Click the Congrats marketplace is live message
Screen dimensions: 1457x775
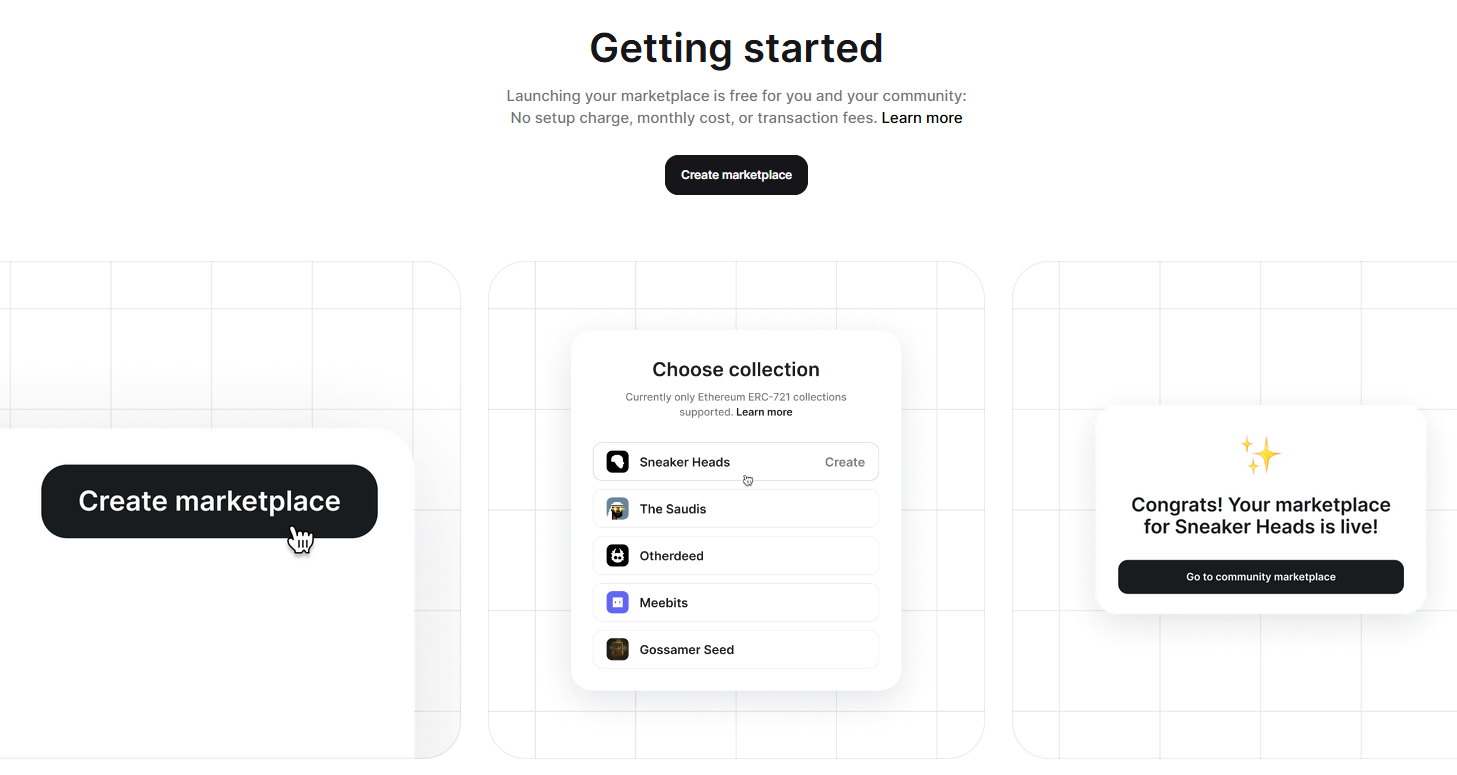coord(1261,516)
